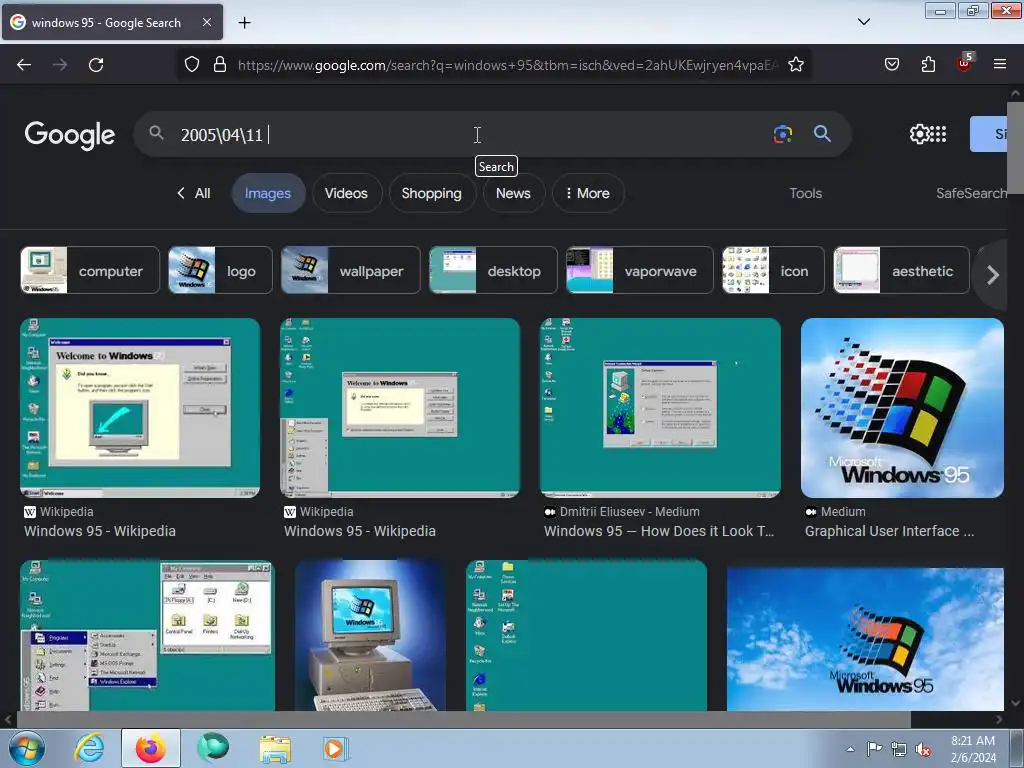Expand the More filters menu
The width and height of the screenshot is (1024, 768).
point(588,193)
